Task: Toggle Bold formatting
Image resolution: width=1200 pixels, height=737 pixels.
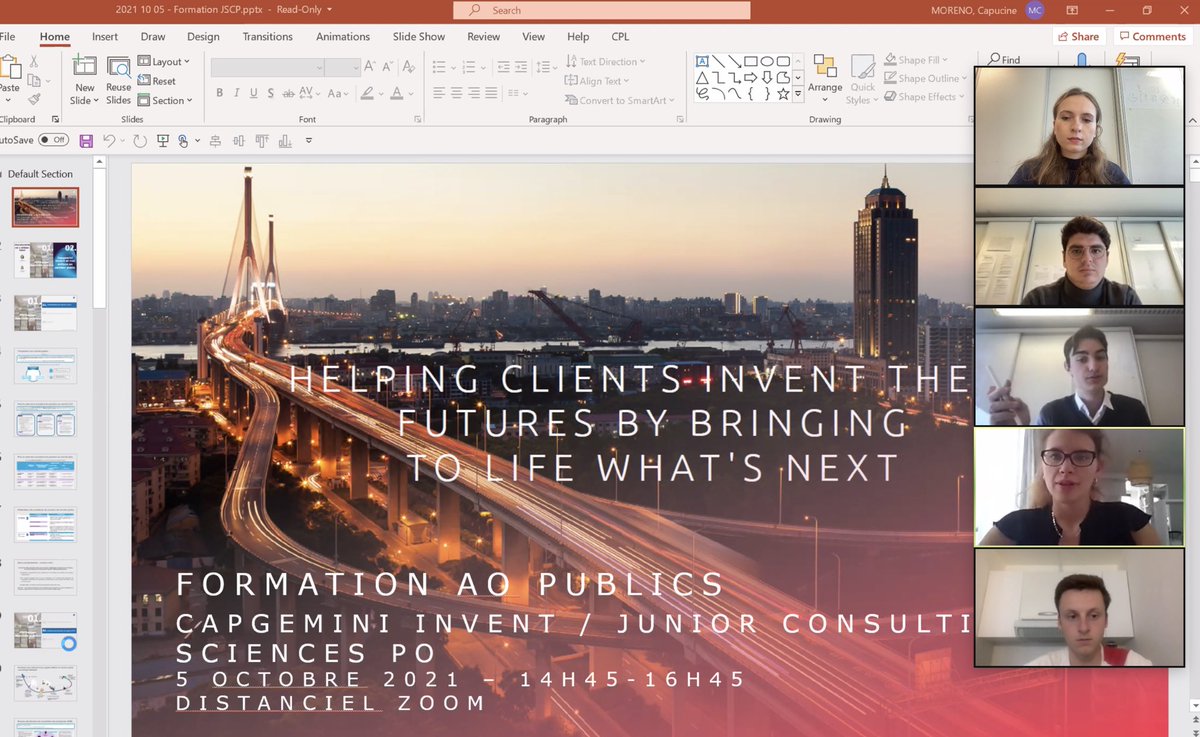Action: 220,93
